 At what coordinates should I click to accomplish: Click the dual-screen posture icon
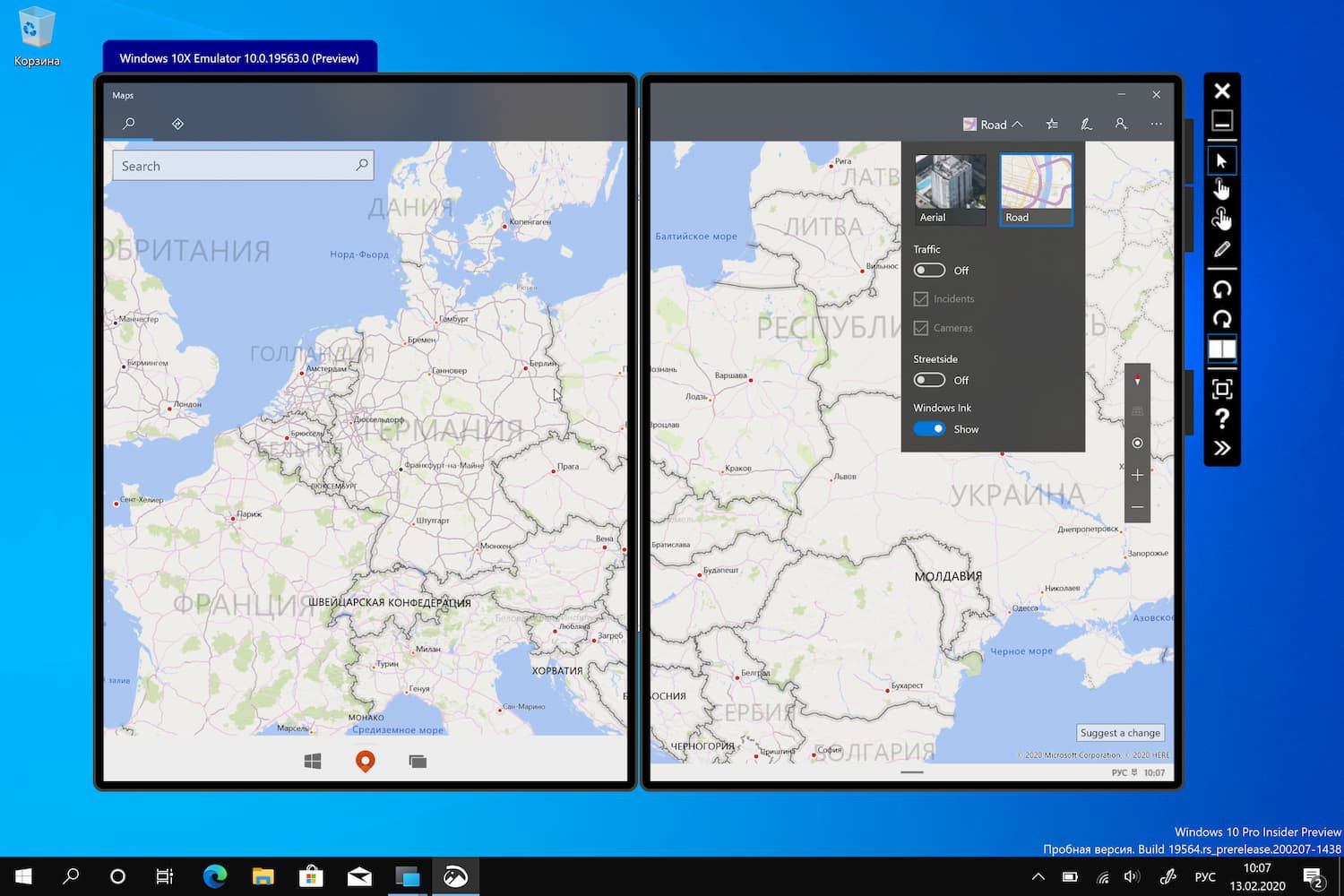point(1222,349)
